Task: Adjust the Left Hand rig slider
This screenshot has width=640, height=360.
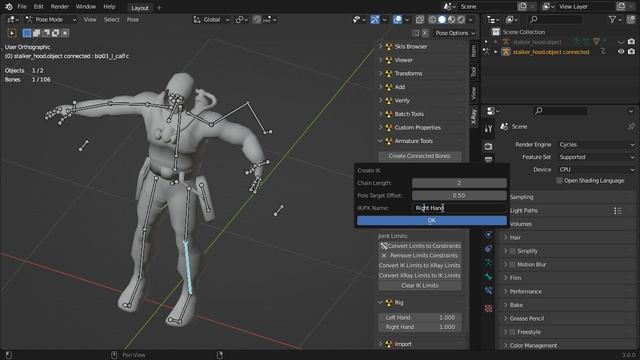Action: point(420,317)
